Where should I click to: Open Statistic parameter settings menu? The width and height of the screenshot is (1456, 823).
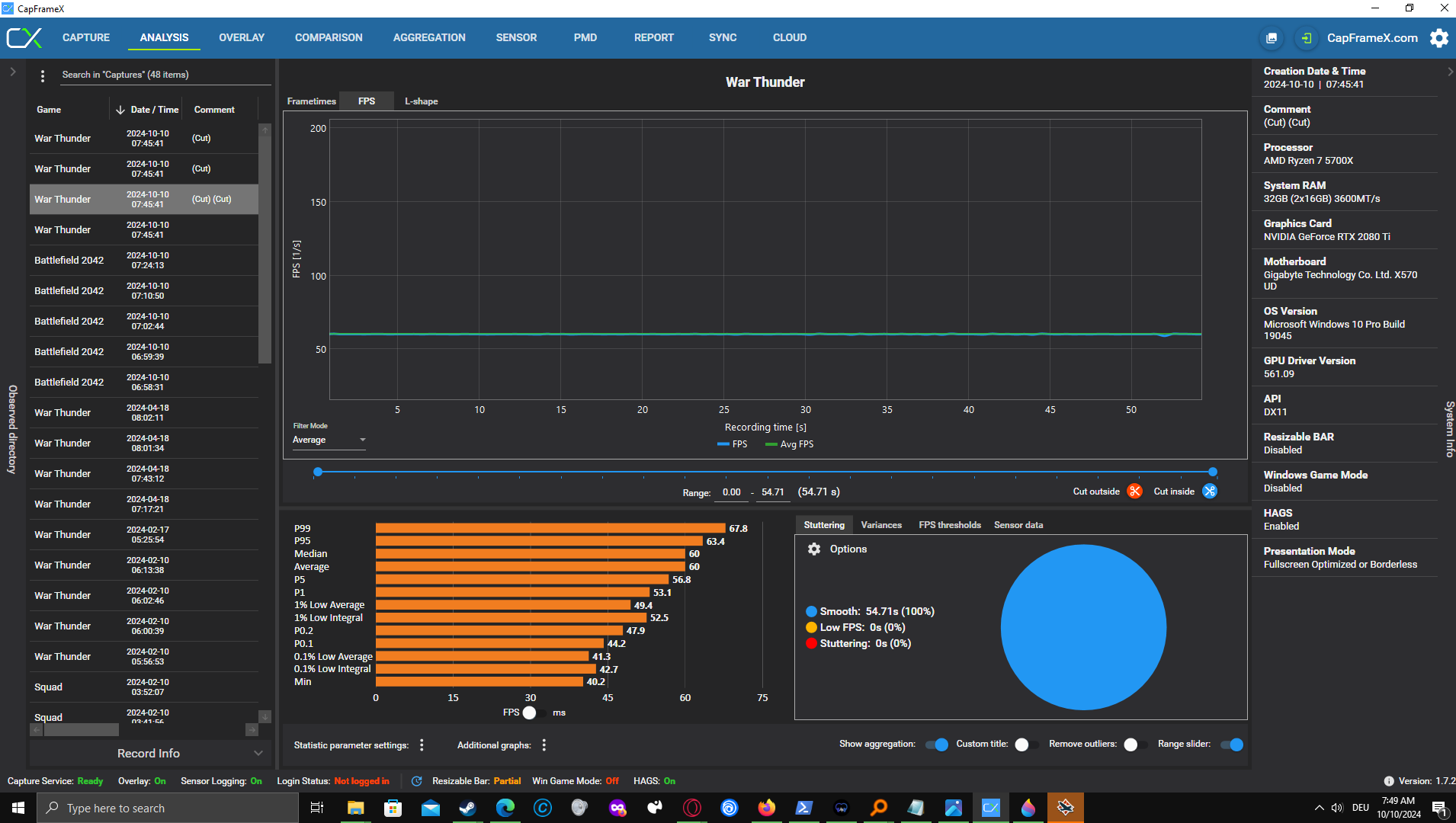click(x=422, y=745)
